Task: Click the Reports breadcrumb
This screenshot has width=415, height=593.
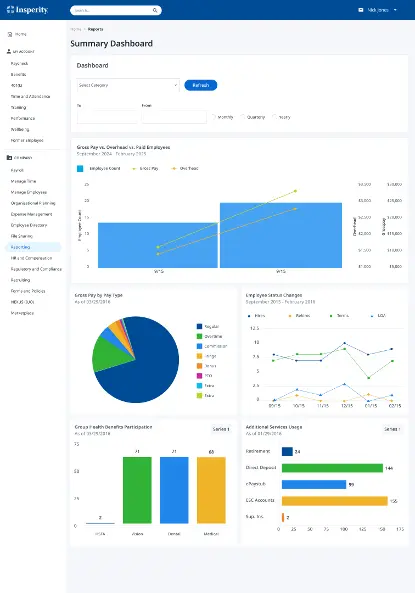Action: point(95,29)
